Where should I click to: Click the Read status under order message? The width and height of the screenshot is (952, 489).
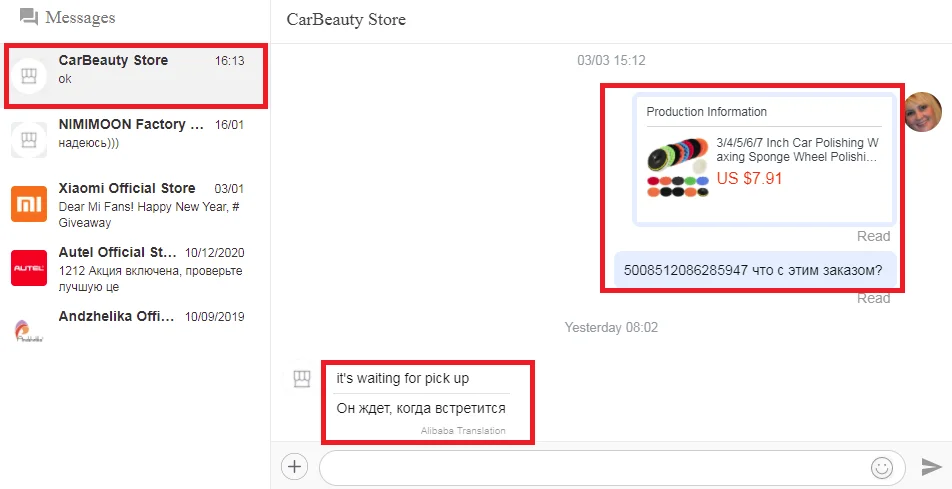[874, 298]
